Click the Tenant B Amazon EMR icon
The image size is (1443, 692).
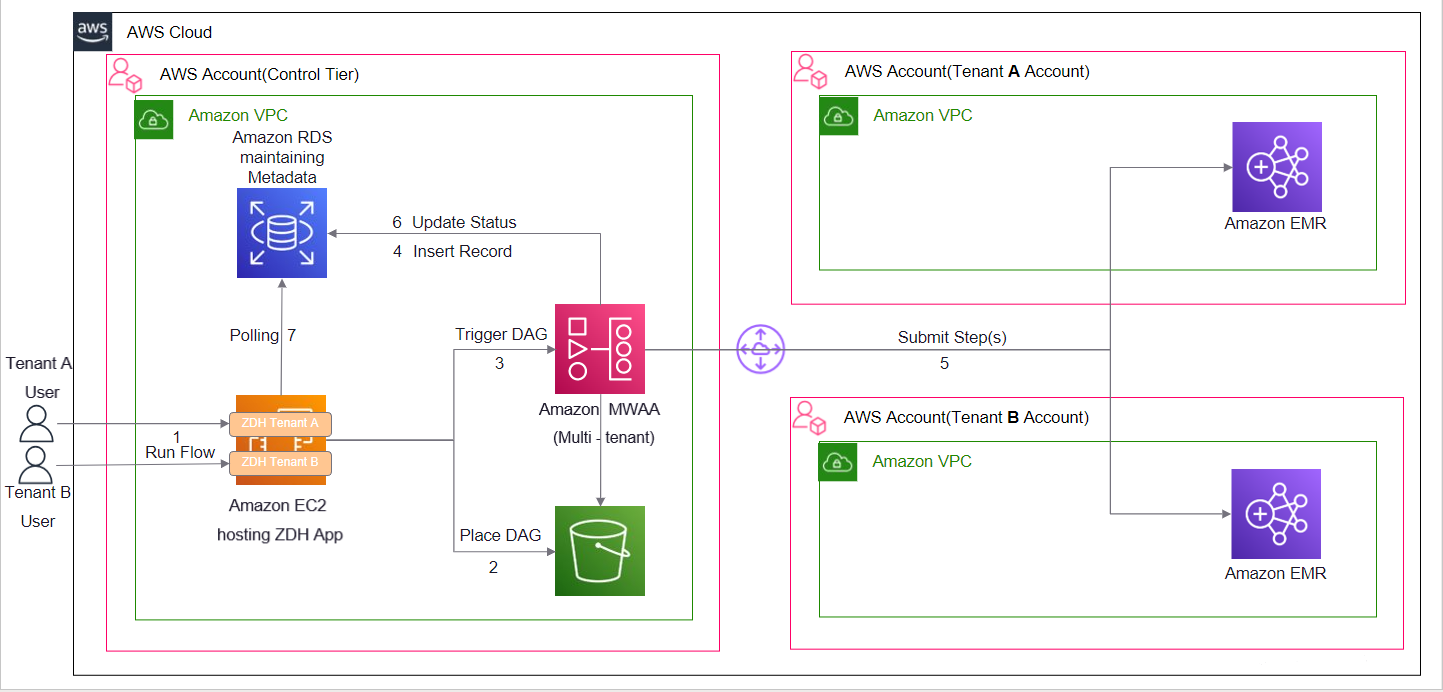coord(1277,514)
